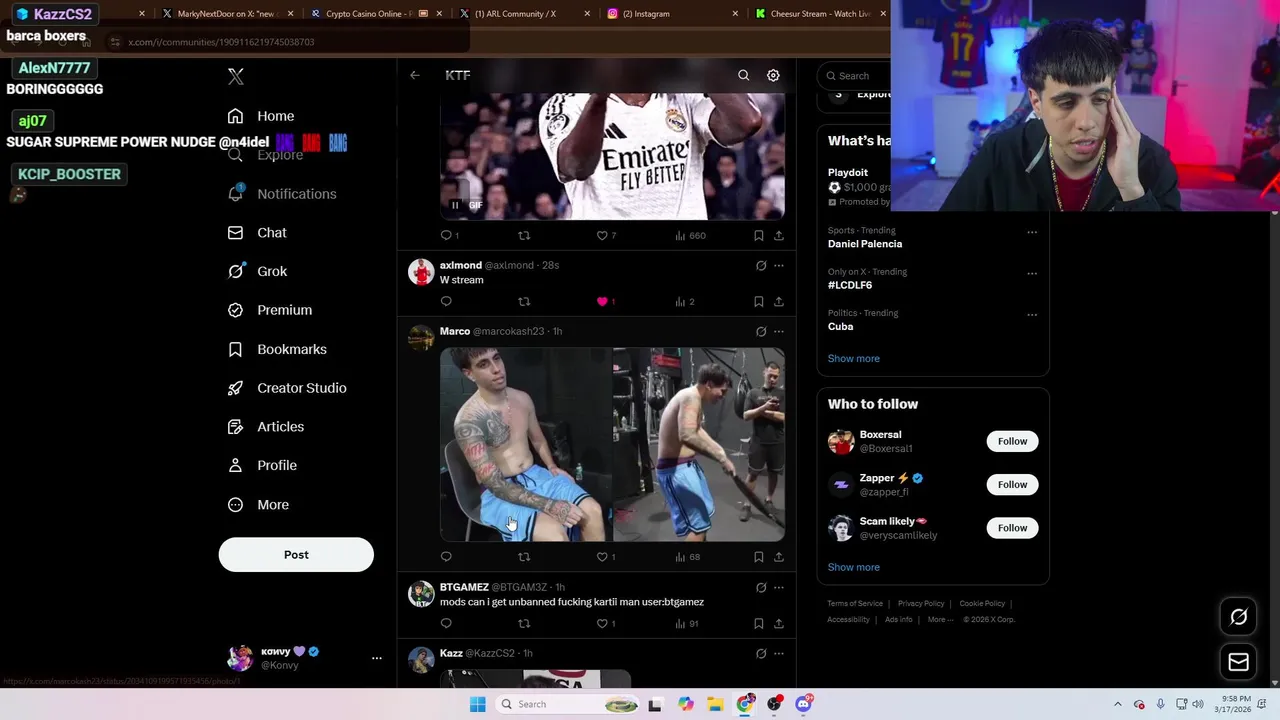Unlike axlmond's W stream post
The height and width of the screenshot is (720, 1280).
(x=602, y=302)
